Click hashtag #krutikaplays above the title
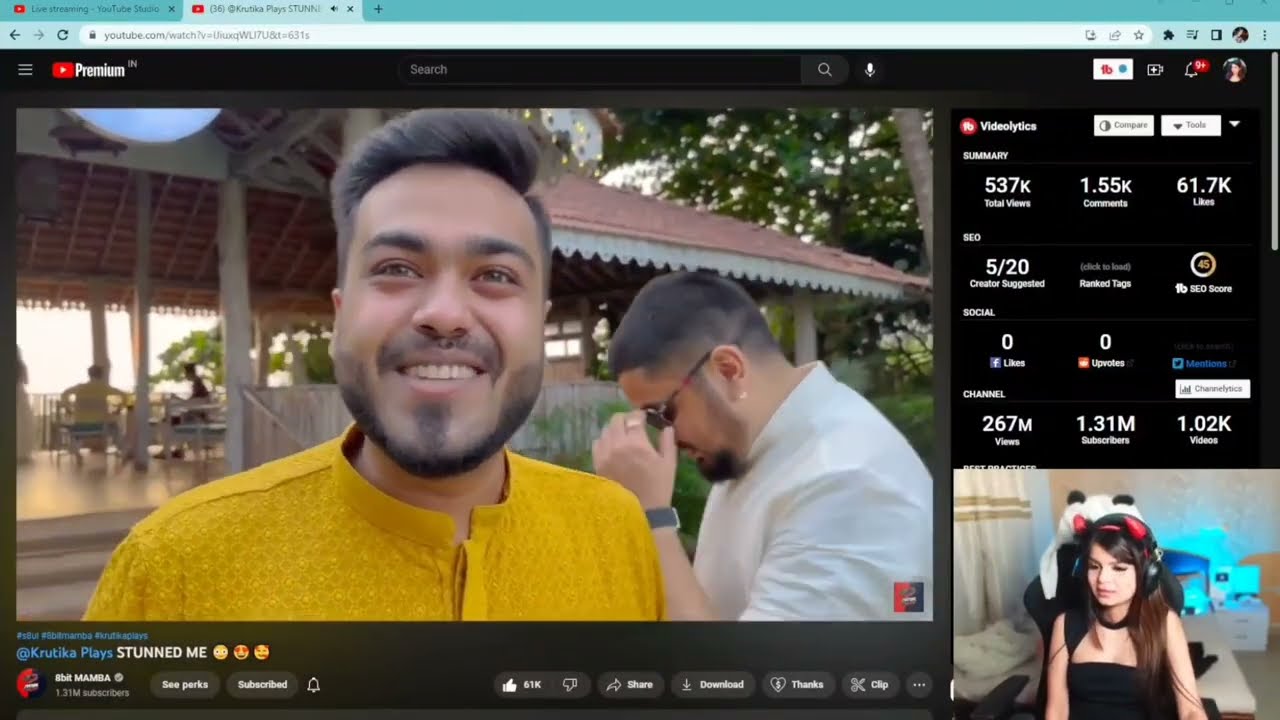The image size is (1280, 720). pyautogui.click(x=122, y=636)
